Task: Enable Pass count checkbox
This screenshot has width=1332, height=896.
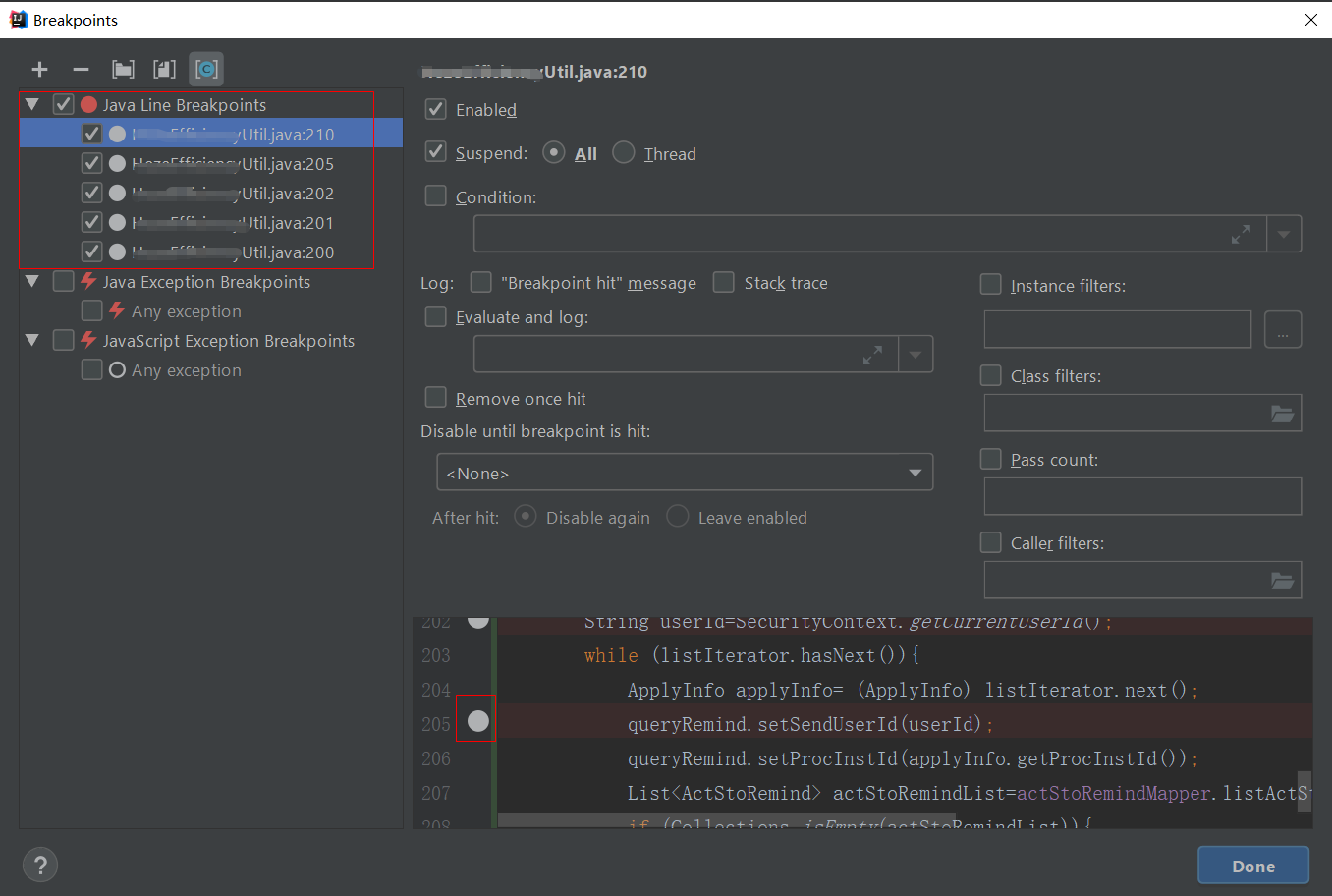Action: pos(991,459)
